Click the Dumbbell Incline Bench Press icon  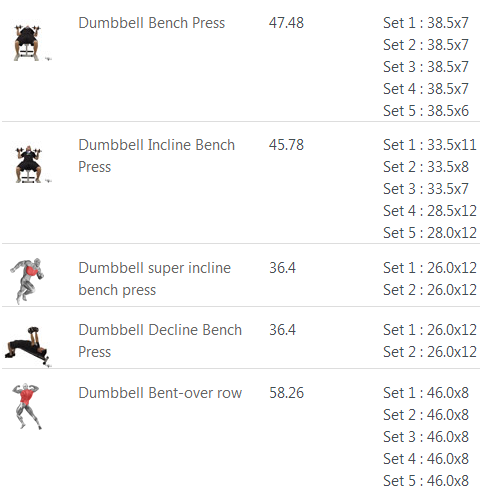31,165
